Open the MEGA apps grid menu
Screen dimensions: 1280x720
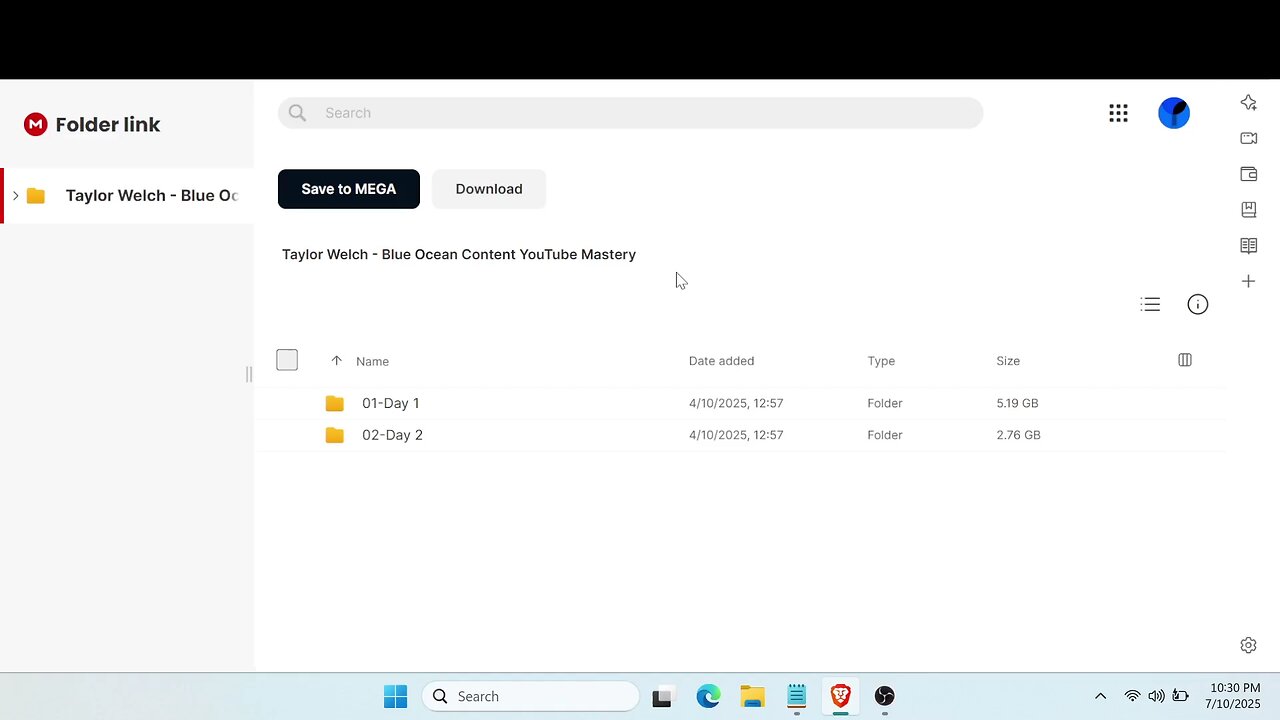(x=1118, y=113)
